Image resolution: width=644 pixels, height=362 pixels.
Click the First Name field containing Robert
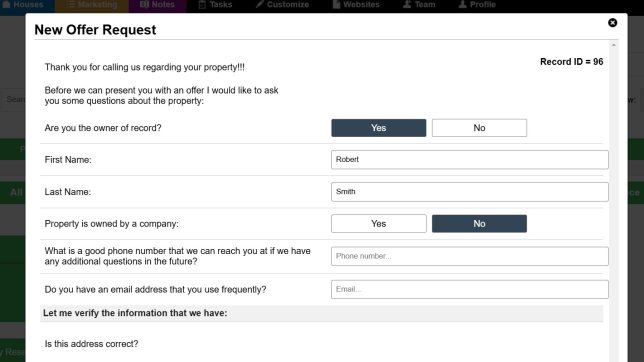(469, 159)
